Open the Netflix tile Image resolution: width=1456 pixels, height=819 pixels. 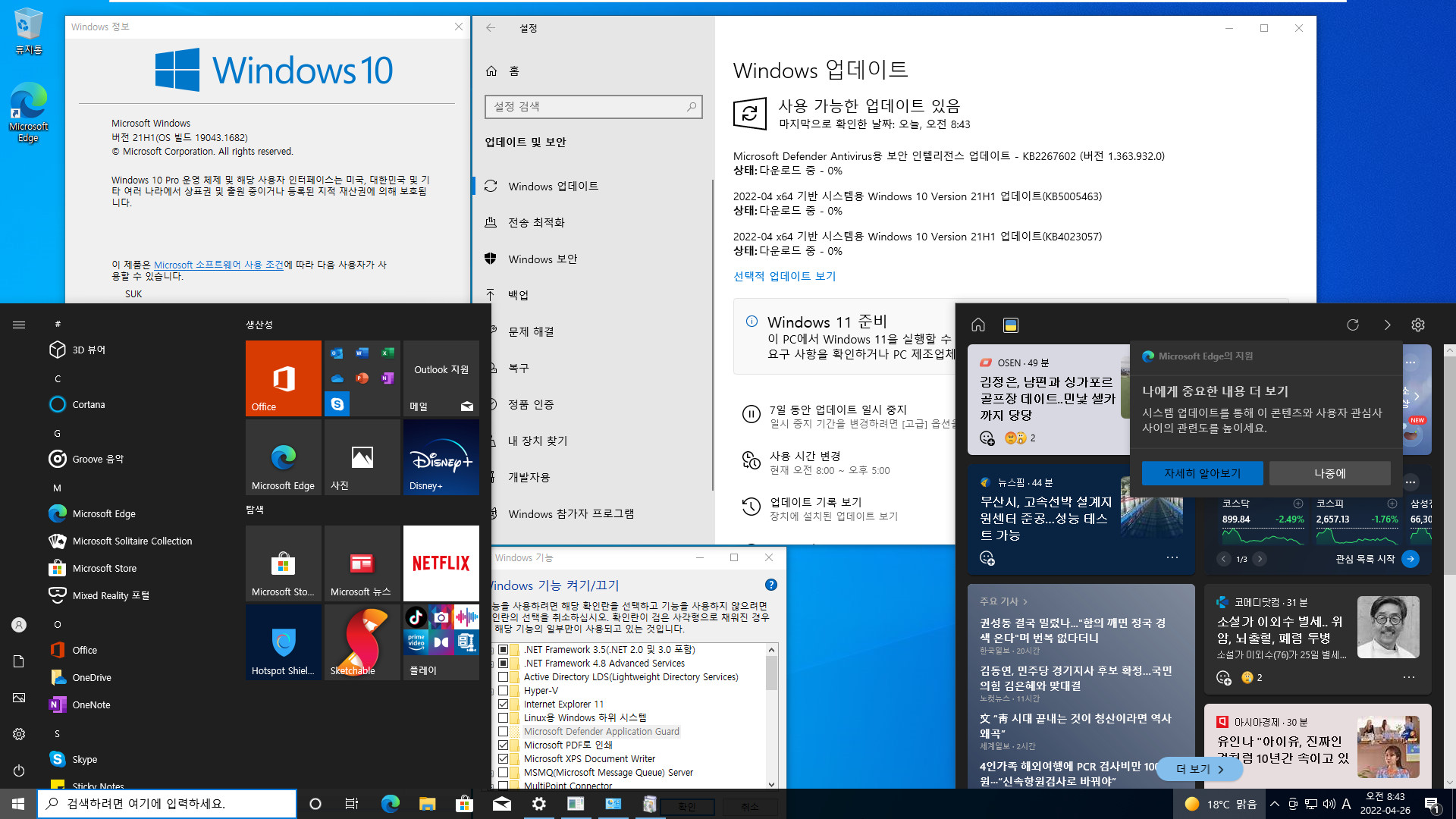coord(441,563)
